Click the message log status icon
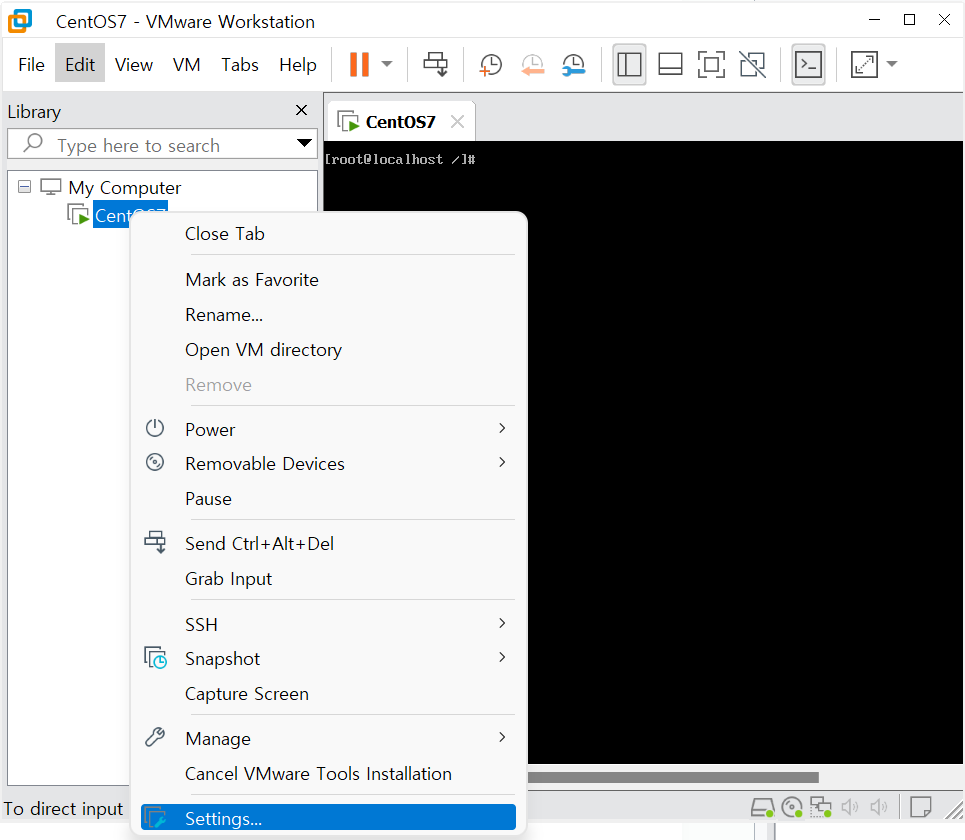Image resolution: width=965 pixels, height=840 pixels. tap(921, 807)
